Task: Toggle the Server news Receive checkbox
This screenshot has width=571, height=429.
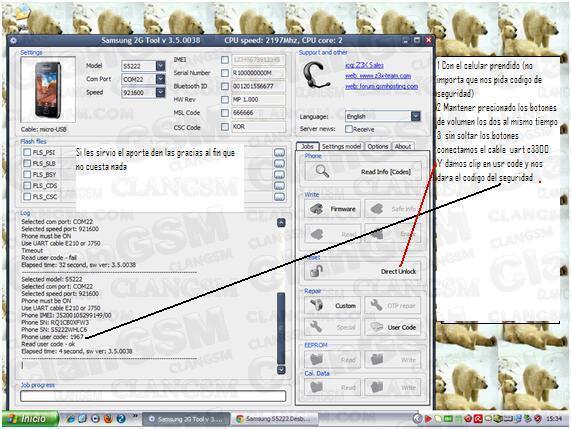Action: (x=349, y=129)
